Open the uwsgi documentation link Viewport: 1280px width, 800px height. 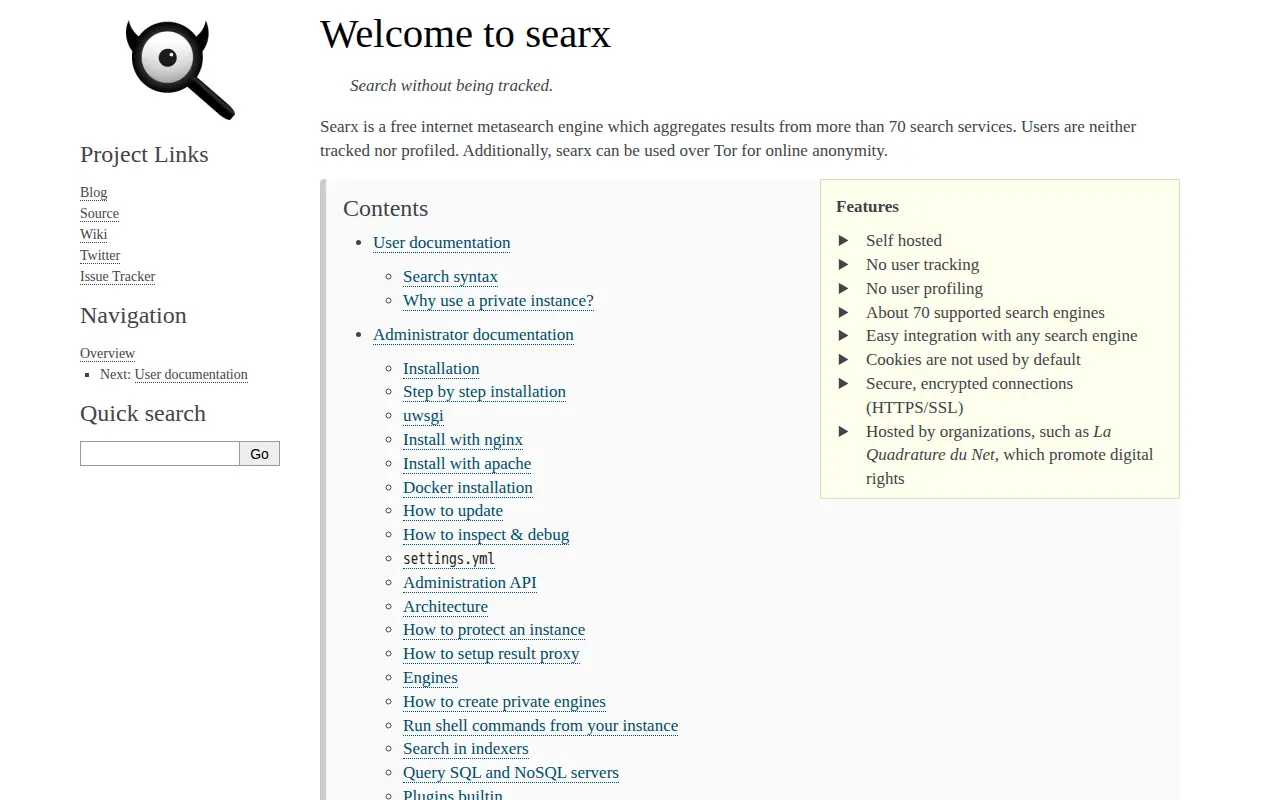coord(423,415)
